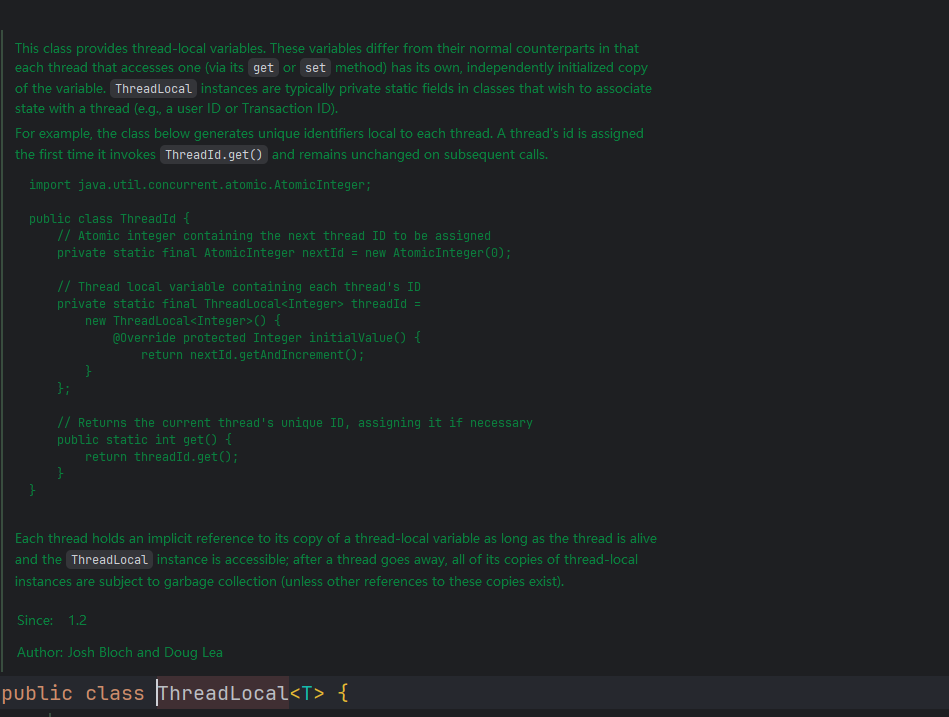The image size is (949, 717).
Task: Click the 'ThreadId.get()' inline code tag
Action: coord(213,155)
